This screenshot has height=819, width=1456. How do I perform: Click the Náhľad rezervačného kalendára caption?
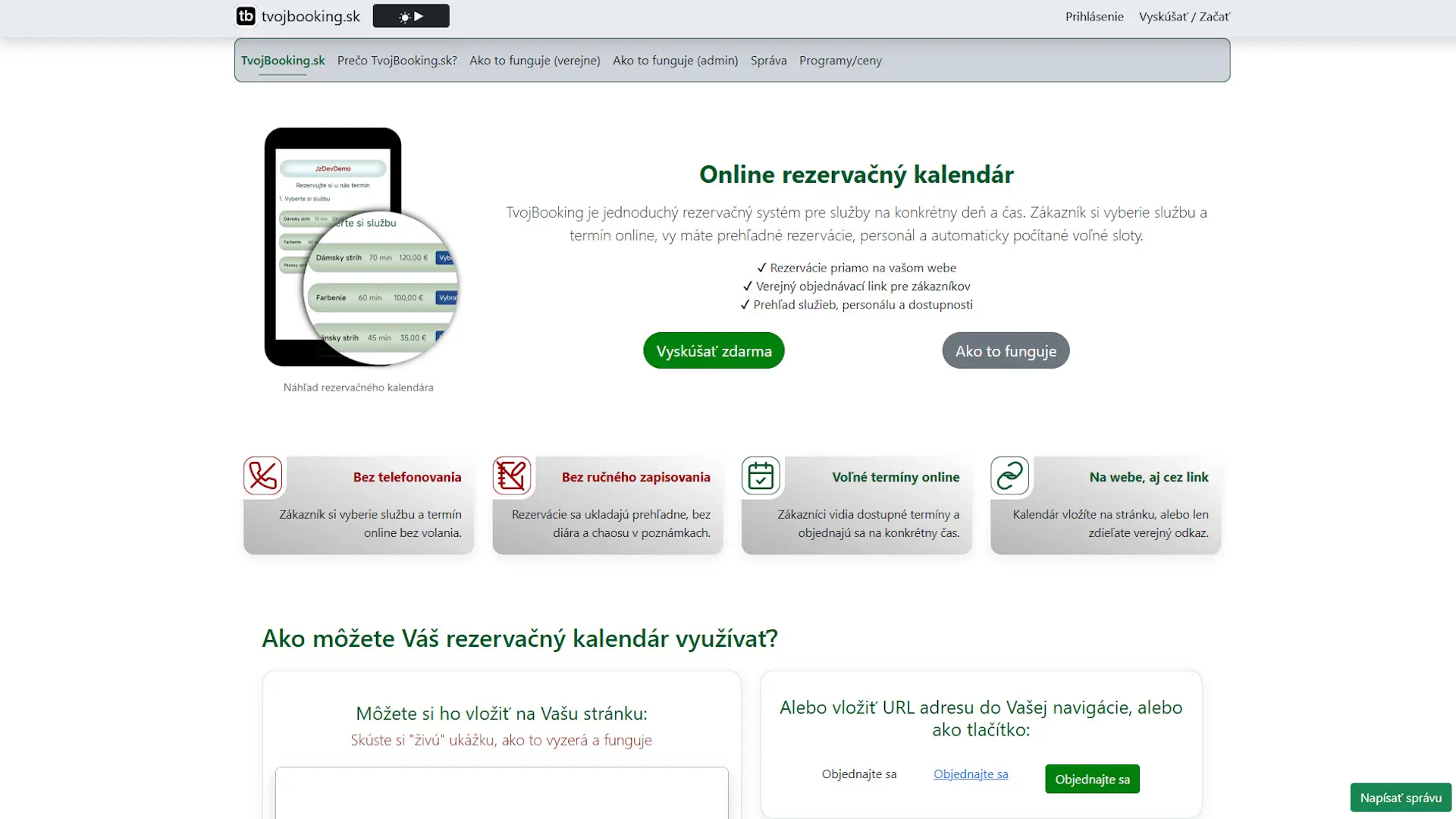359,388
